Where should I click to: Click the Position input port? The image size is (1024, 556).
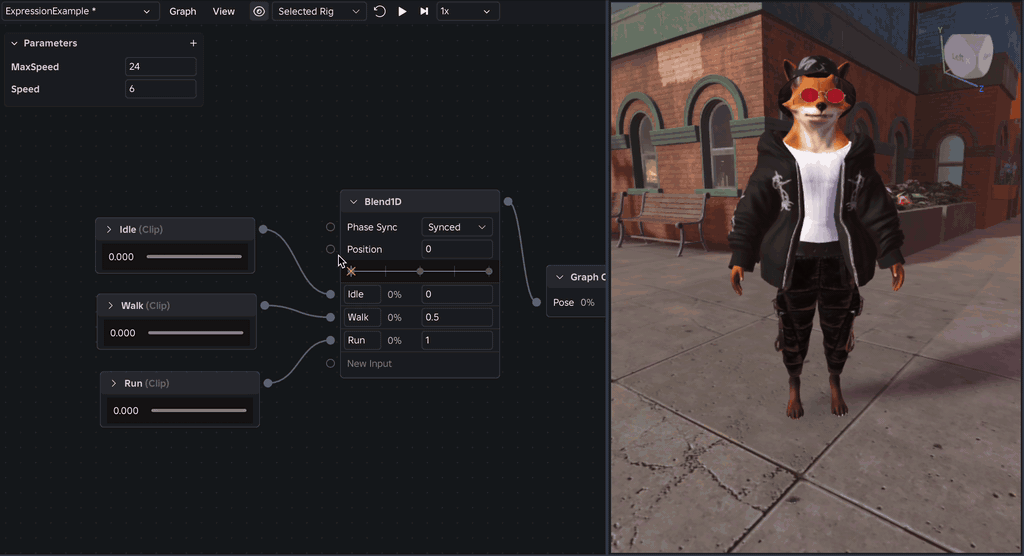pos(330,249)
